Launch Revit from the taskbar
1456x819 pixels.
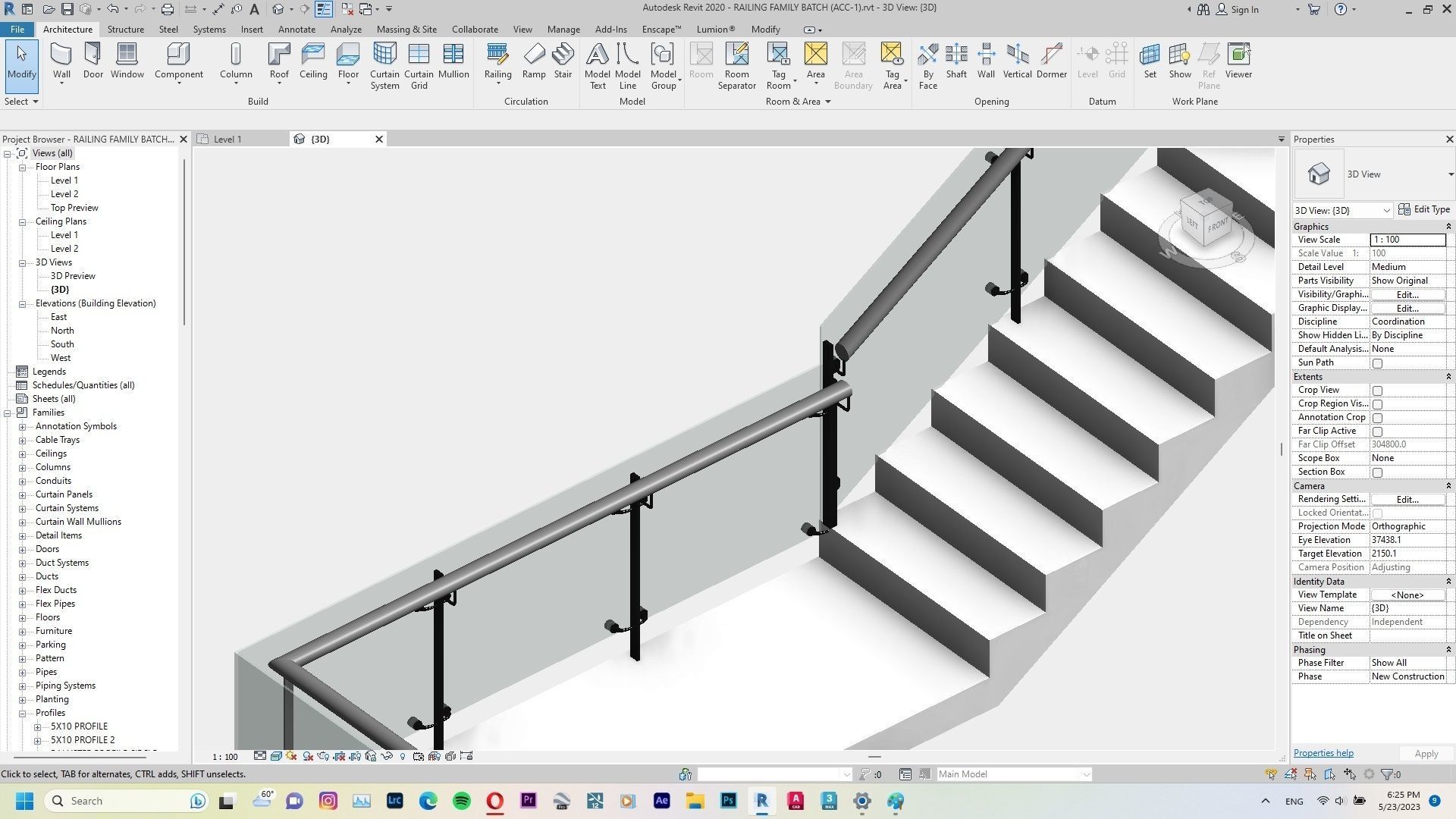[x=761, y=801]
